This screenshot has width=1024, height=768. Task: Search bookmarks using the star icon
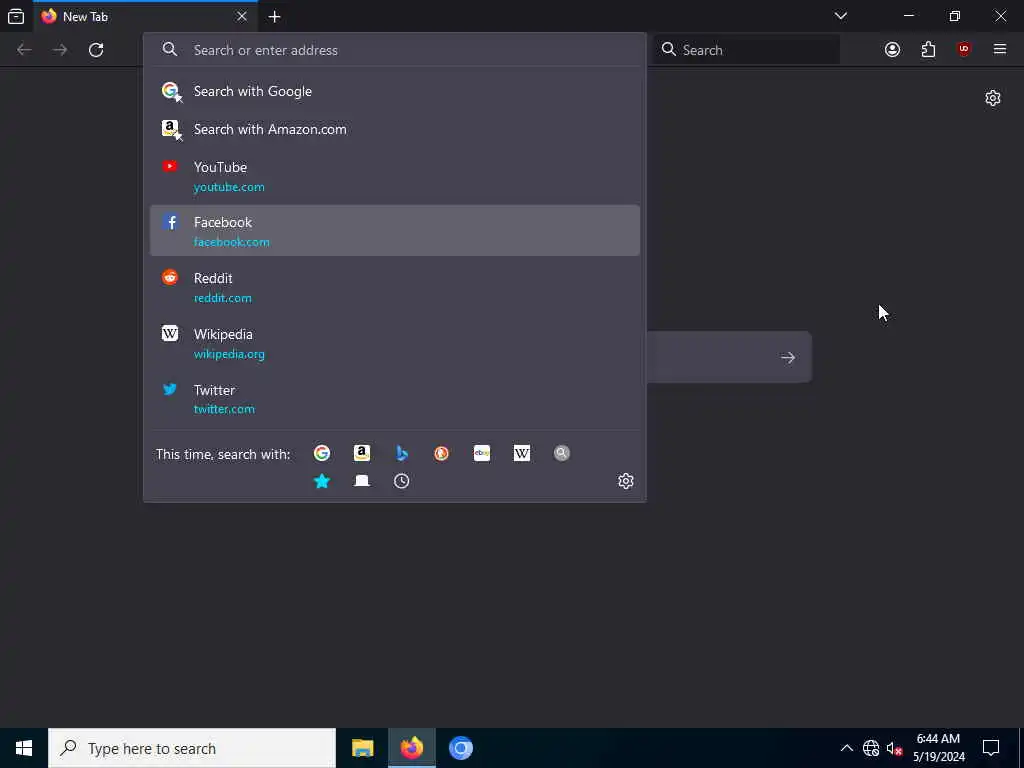[x=322, y=481]
